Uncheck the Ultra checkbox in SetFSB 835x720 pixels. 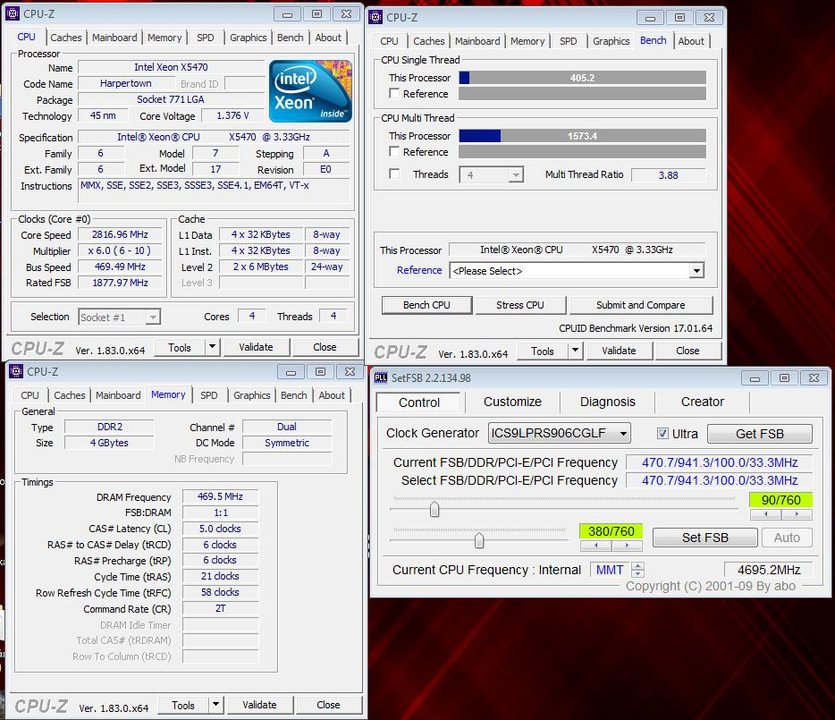point(662,433)
